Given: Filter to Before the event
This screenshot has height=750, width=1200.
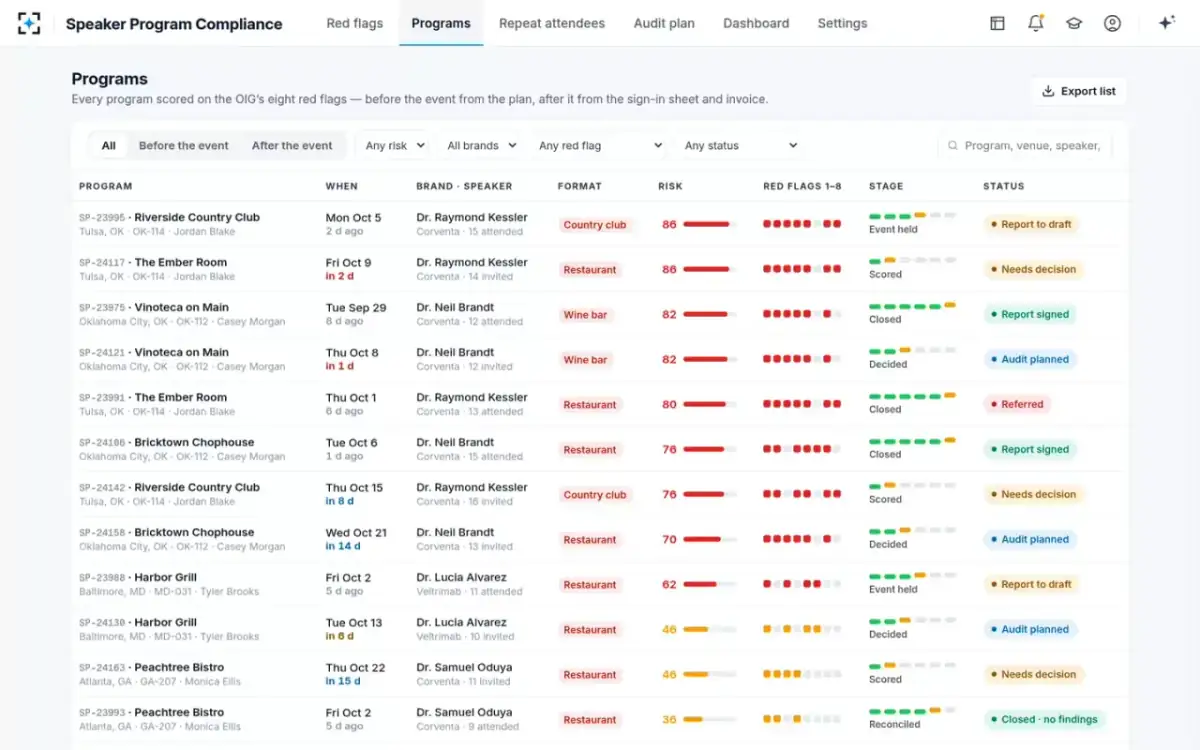Looking at the screenshot, I should click(184, 146).
